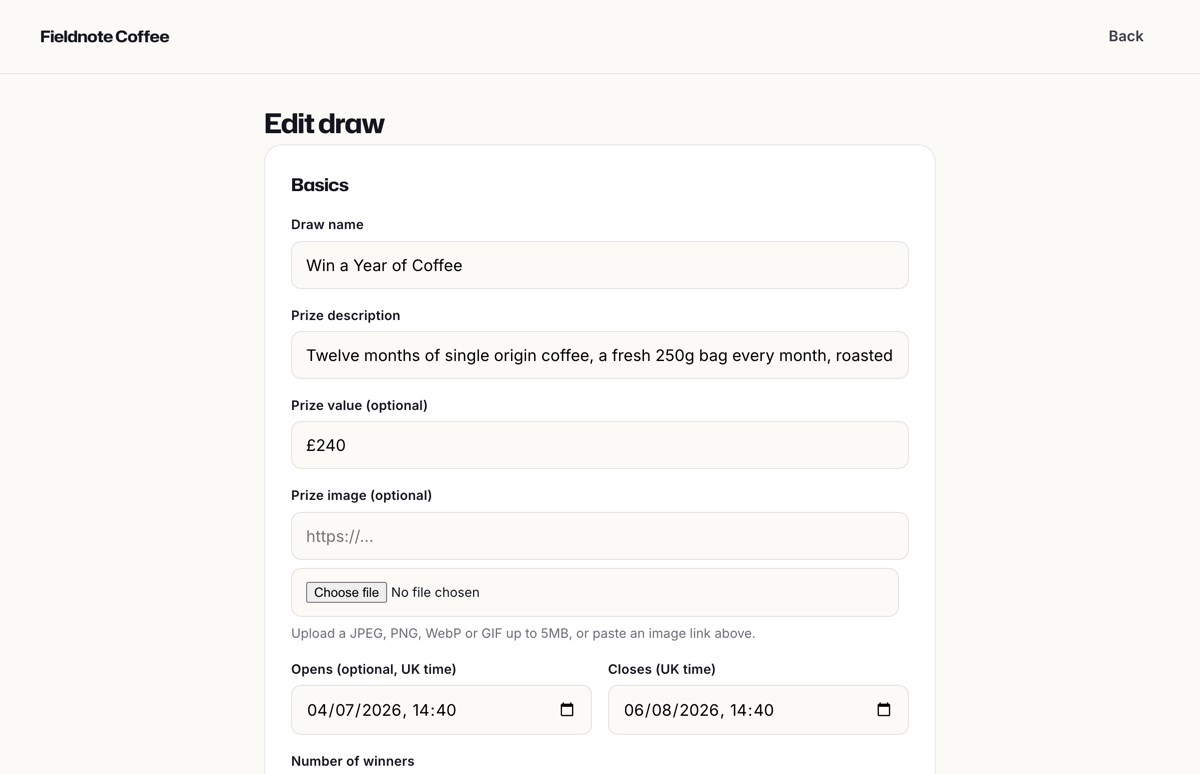Edit the Prize description field
This screenshot has height=774, width=1200.
tap(600, 355)
